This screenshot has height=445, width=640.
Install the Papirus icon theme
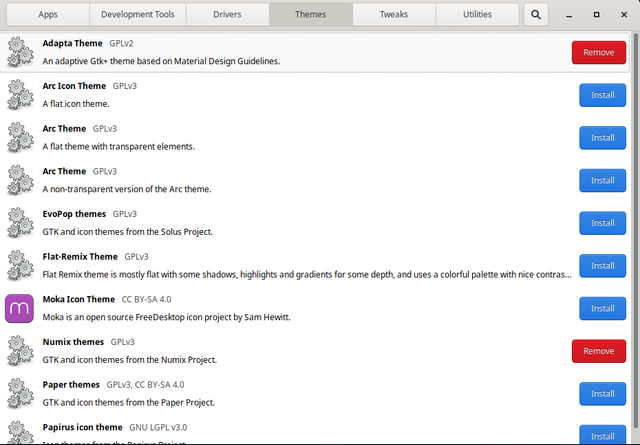click(602, 434)
